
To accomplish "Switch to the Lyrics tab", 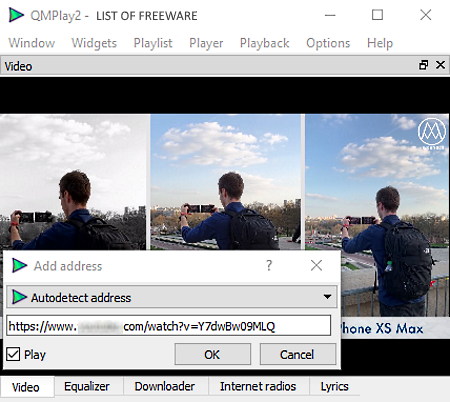I will click(x=335, y=386).
